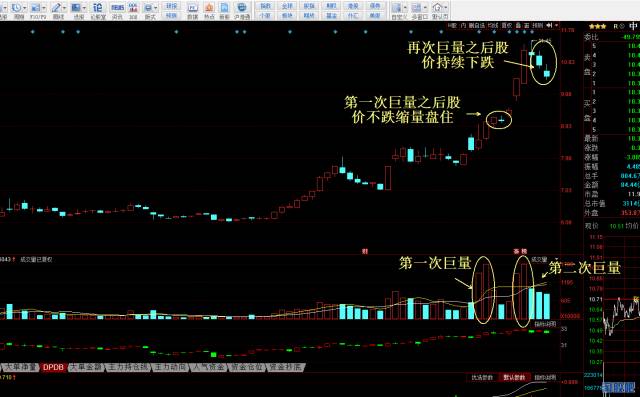This screenshot has width=640, height=397.
Task: Open the stock picker (选股) icon
Action: tap(76, 8)
